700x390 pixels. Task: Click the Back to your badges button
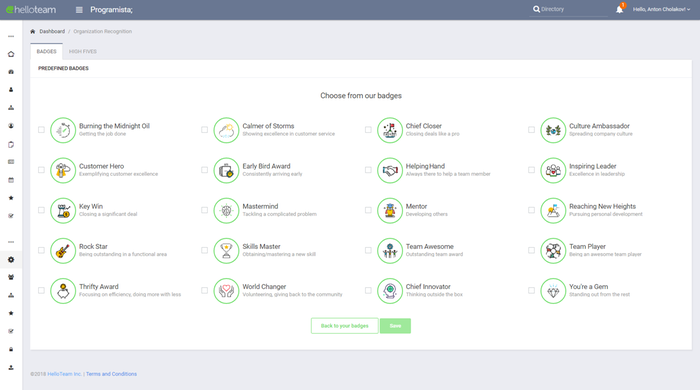coord(345,326)
